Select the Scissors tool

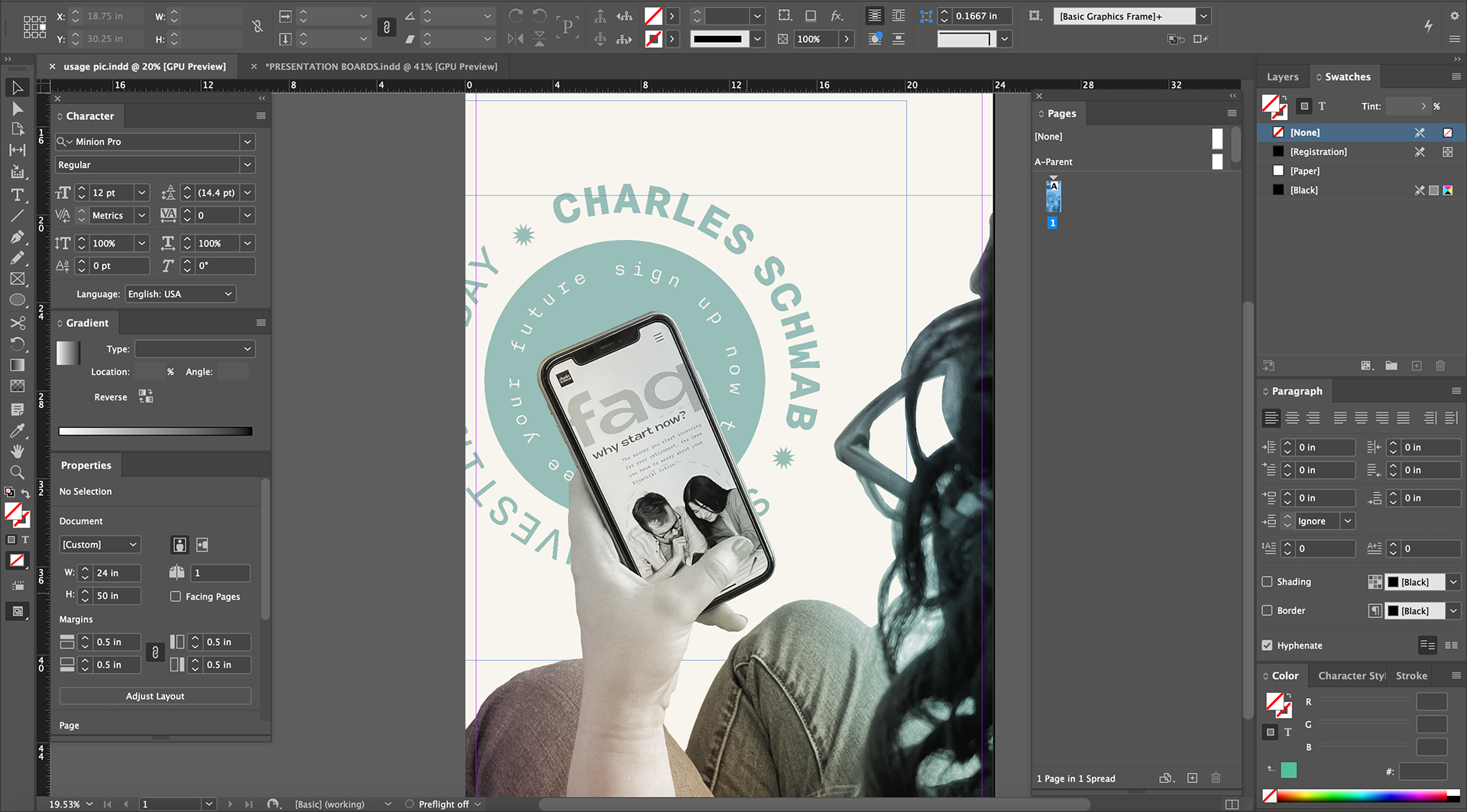[17, 322]
